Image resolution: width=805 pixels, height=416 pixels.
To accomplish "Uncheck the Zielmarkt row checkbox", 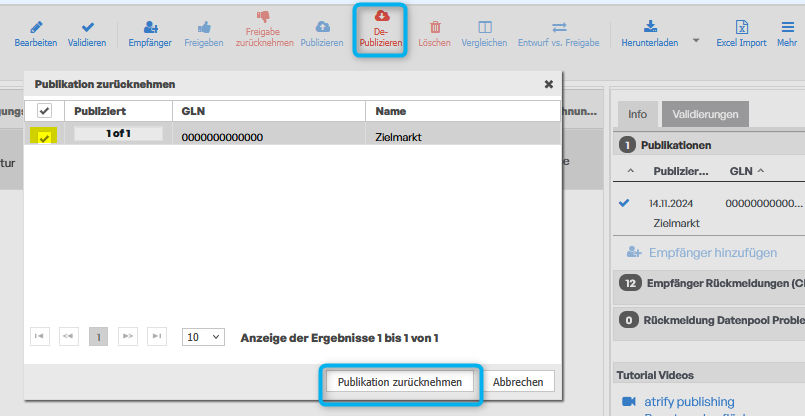I will click(x=44, y=137).
